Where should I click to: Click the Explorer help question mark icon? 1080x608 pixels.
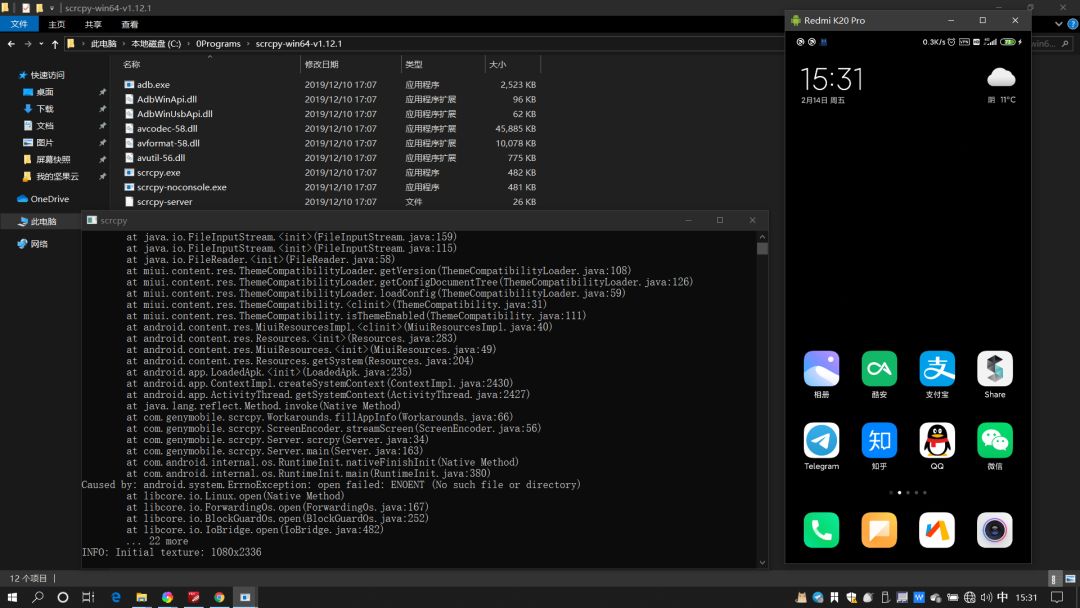[1072, 24]
